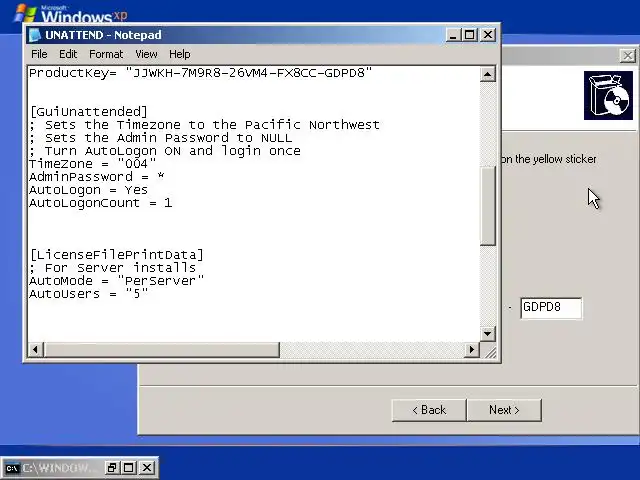Click the 'Sets the Admin Password' comment line
The height and width of the screenshot is (480, 640).
coord(161,138)
